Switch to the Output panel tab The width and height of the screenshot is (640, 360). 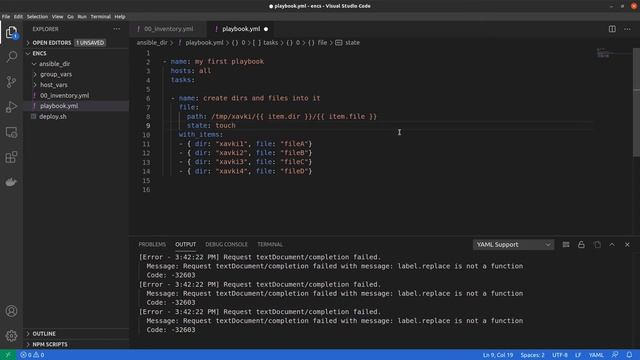tap(186, 244)
